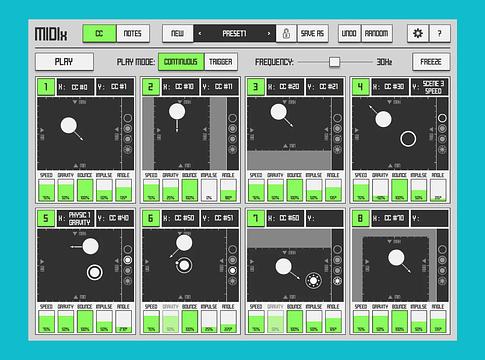Image resolution: width=485 pixels, height=360 pixels.
Task: Click the highlighted dotted attractor icon in pad 7
Action: point(337,281)
